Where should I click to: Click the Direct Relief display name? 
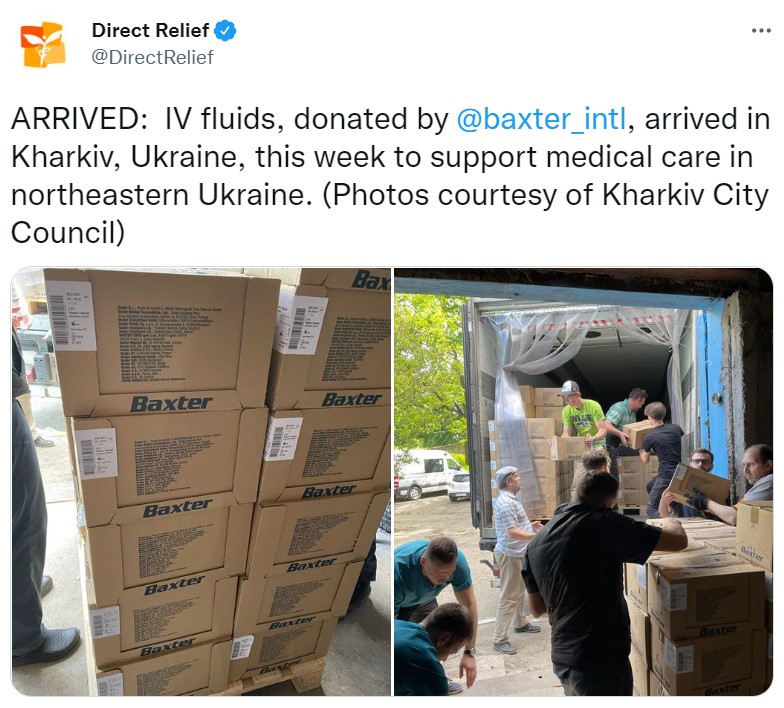point(150,30)
